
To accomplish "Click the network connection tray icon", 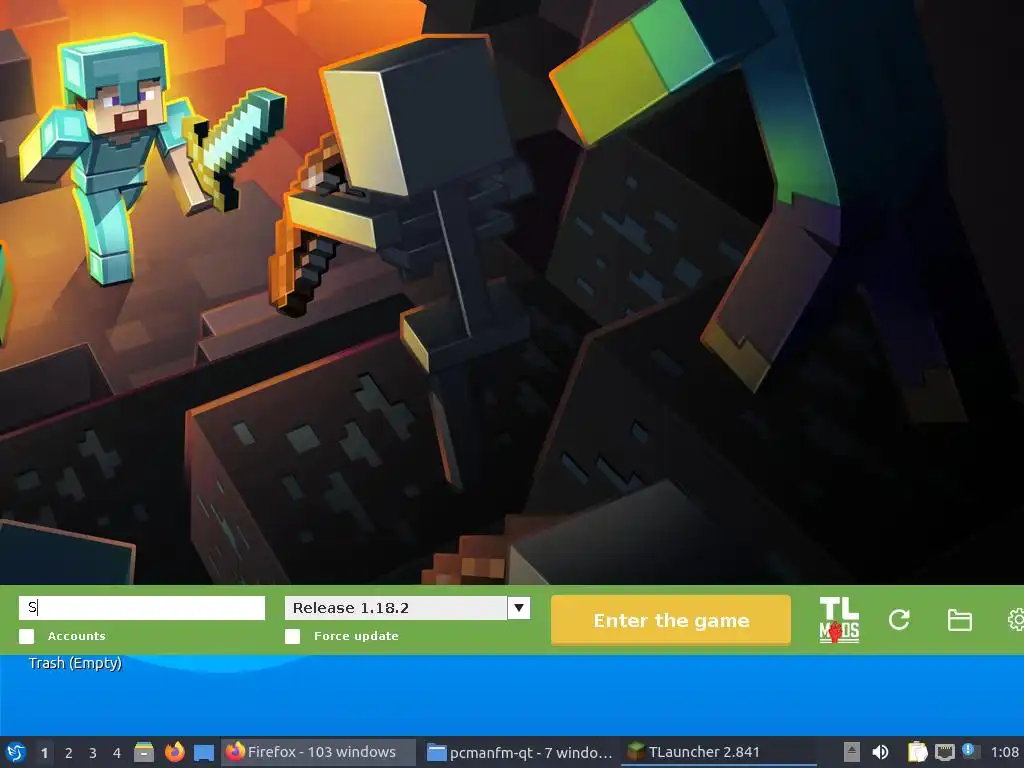I will point(944,752).
